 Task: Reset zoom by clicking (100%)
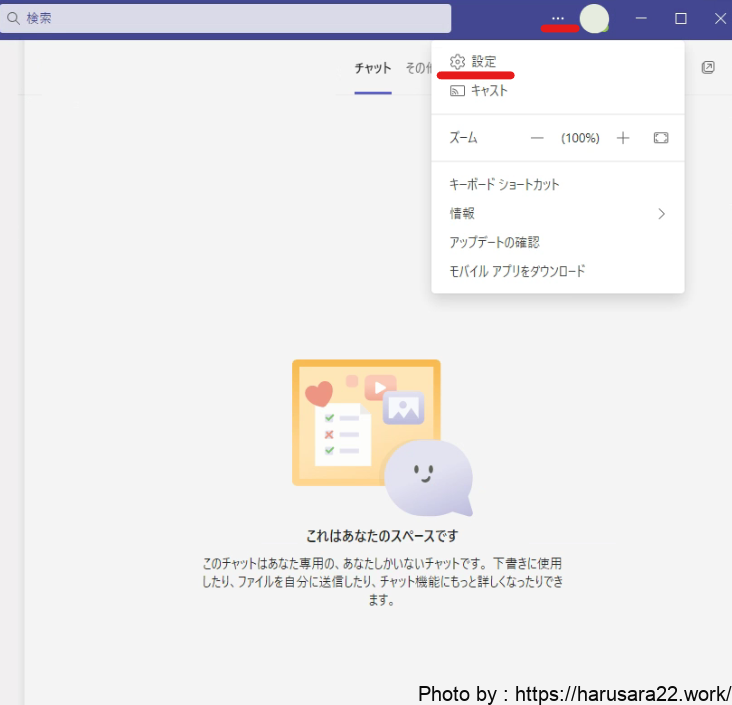pos(580,138)
